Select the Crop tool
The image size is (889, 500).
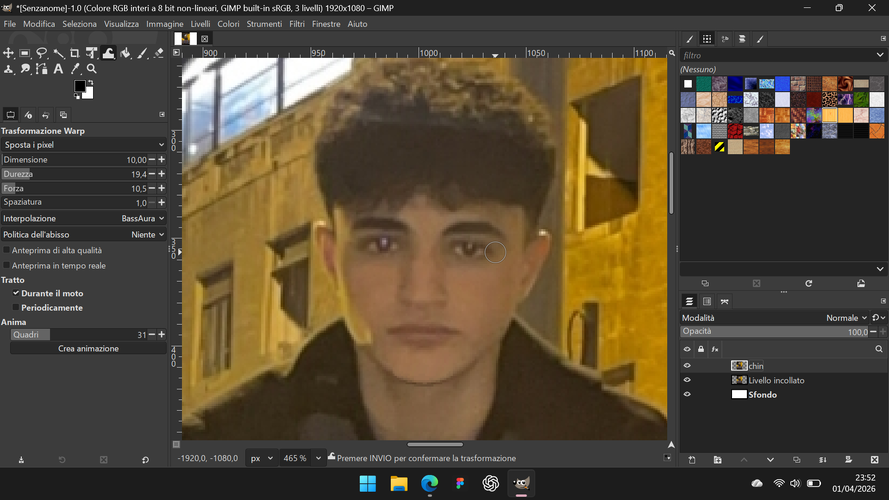click(x=75, y=53)
